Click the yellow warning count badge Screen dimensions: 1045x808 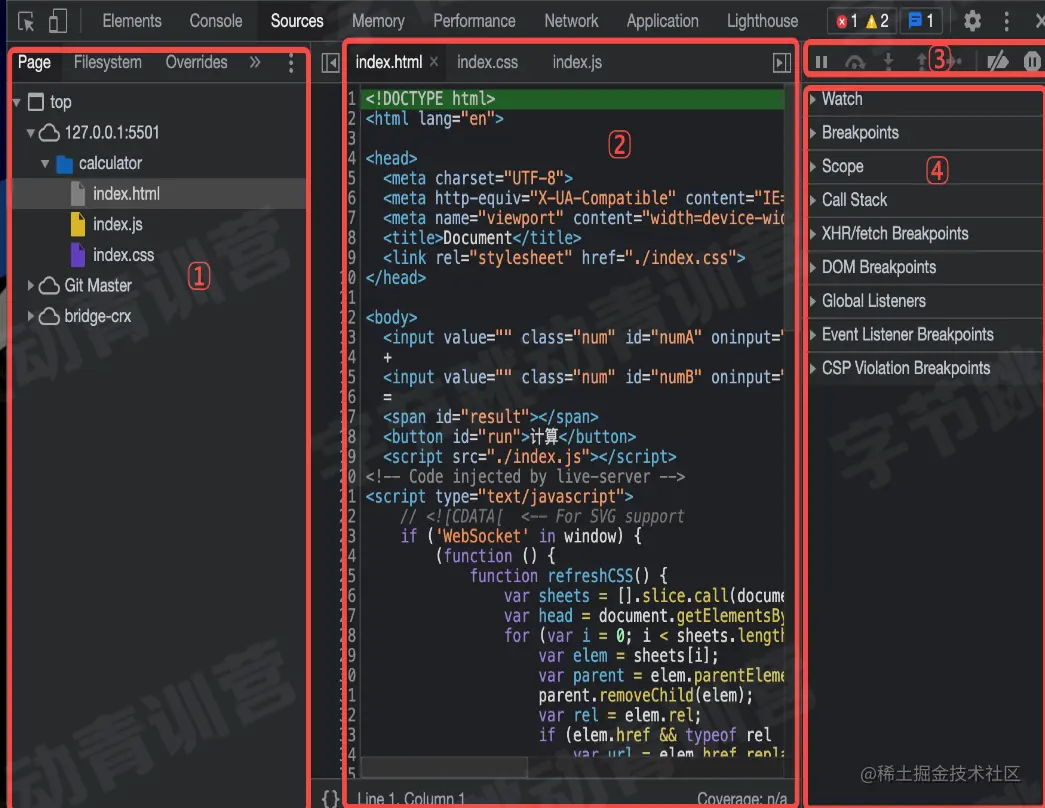point(877,21)
